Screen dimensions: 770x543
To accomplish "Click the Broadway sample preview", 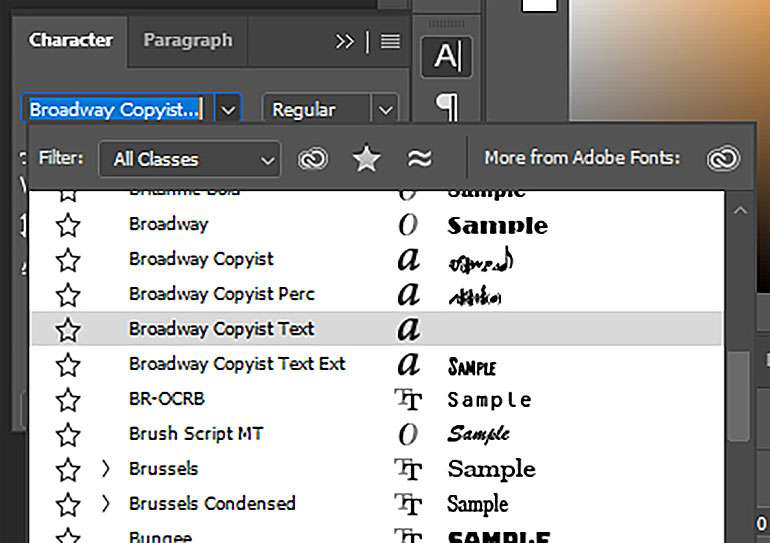I will [497, 226].
